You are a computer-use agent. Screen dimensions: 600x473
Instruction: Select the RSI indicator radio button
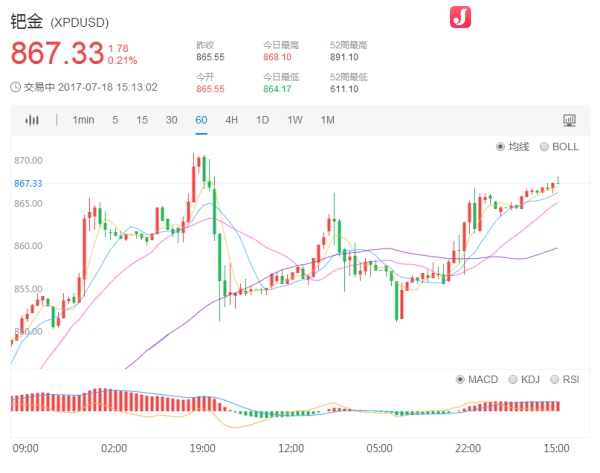554,379
